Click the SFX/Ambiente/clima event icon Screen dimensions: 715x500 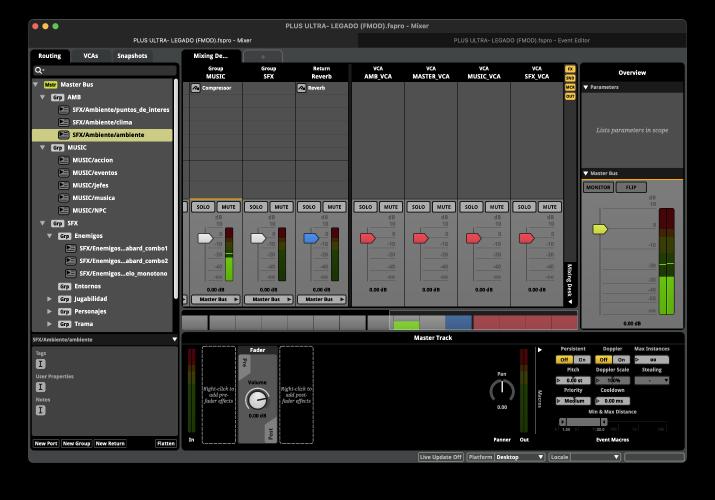point(64,122)
